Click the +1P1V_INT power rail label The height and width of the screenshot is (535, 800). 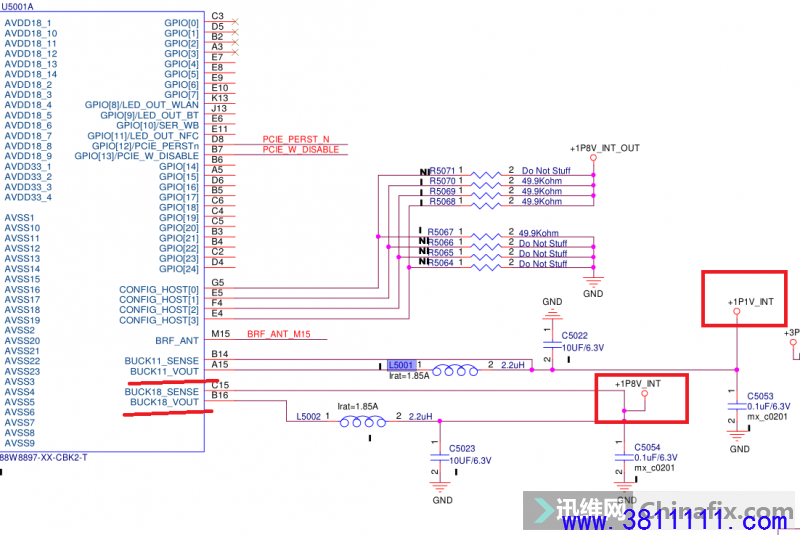pos(751,302)
